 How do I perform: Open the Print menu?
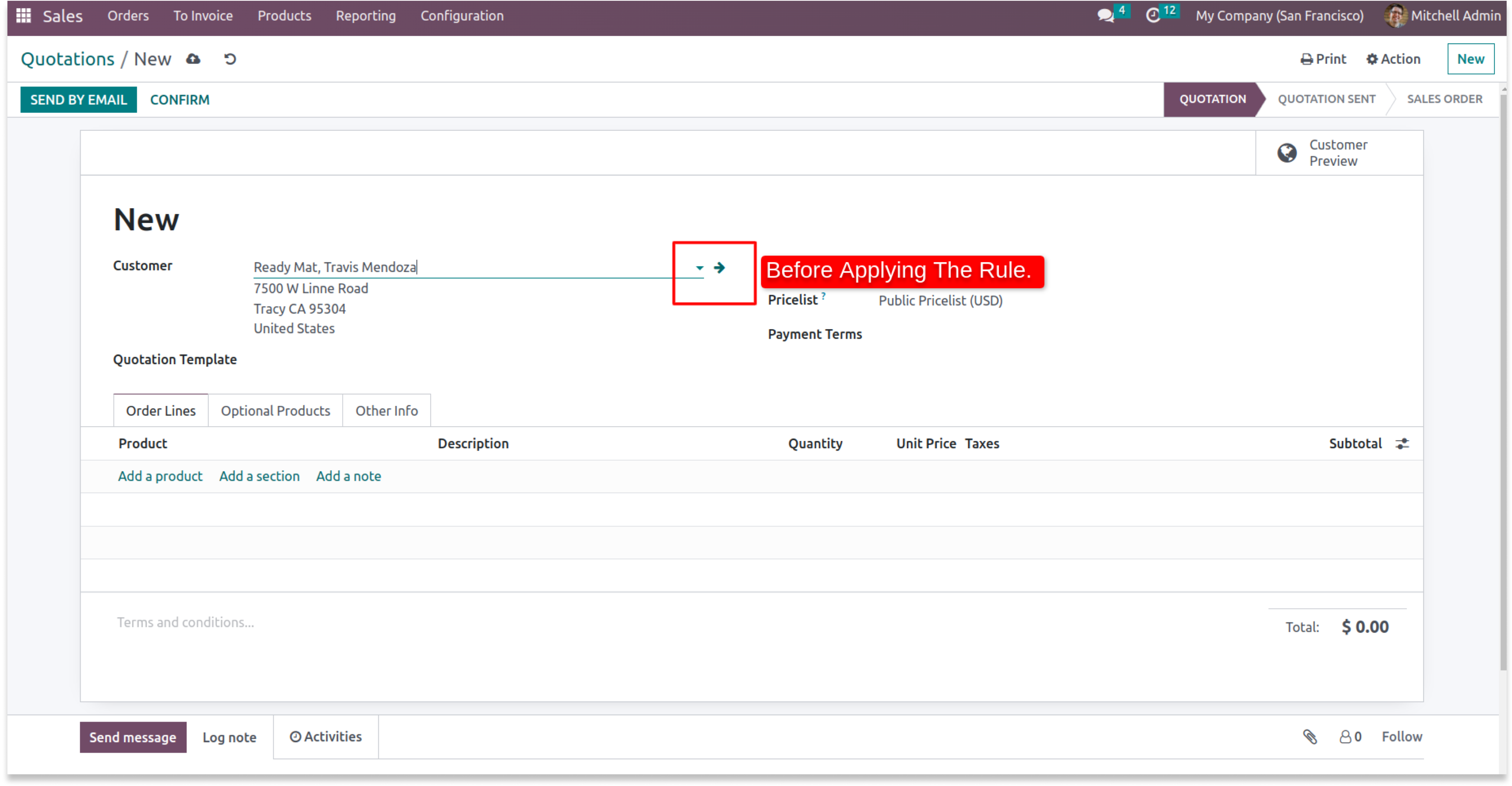(x=1323, y=59)
